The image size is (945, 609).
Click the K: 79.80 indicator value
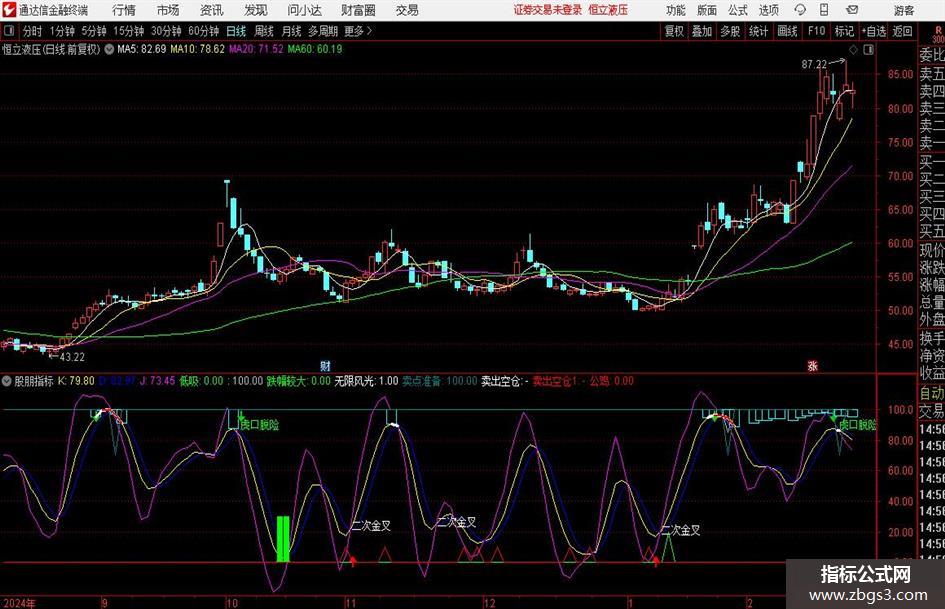tap(77, 381)
